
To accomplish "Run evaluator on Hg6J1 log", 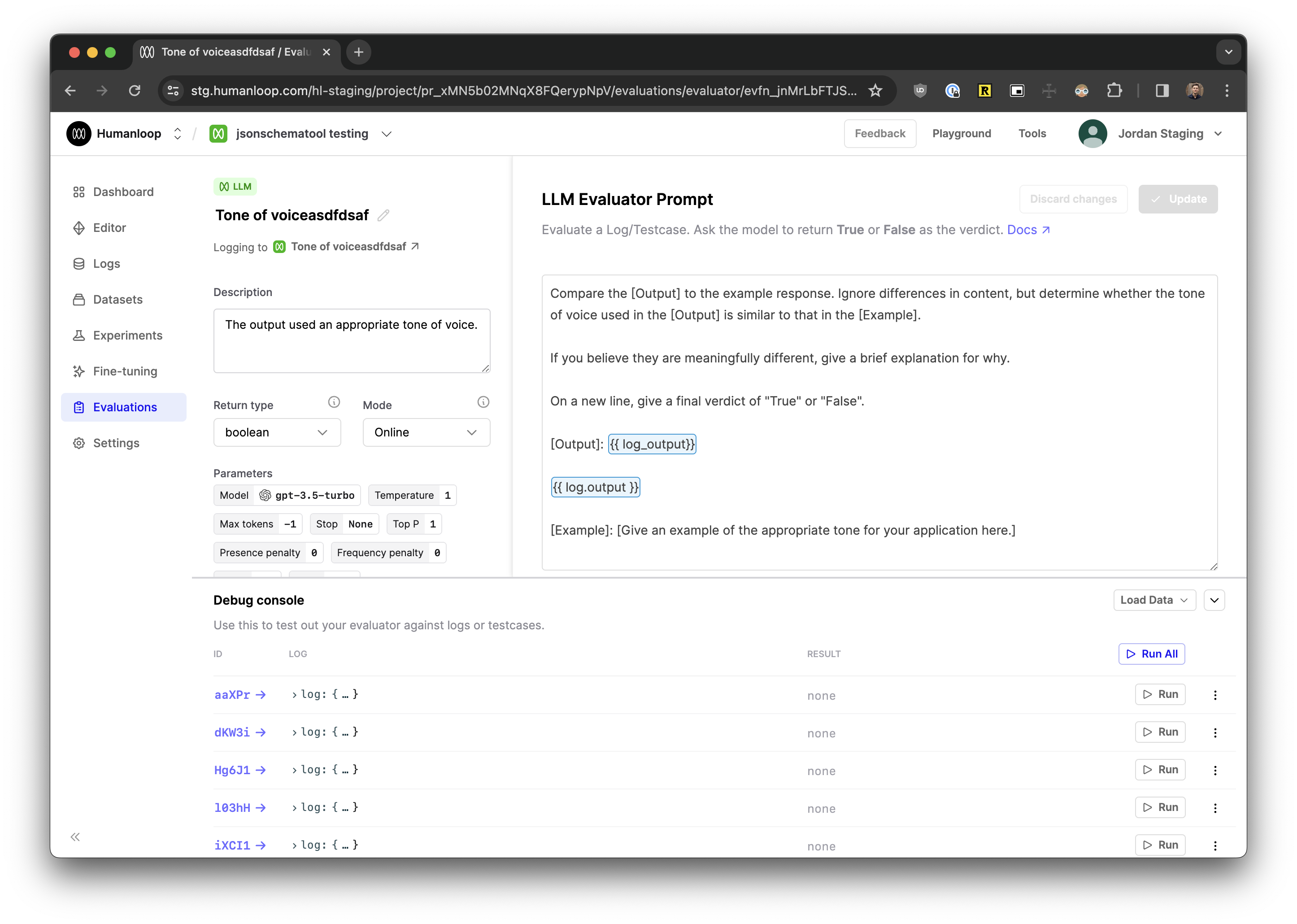I will pos(1160,769).
